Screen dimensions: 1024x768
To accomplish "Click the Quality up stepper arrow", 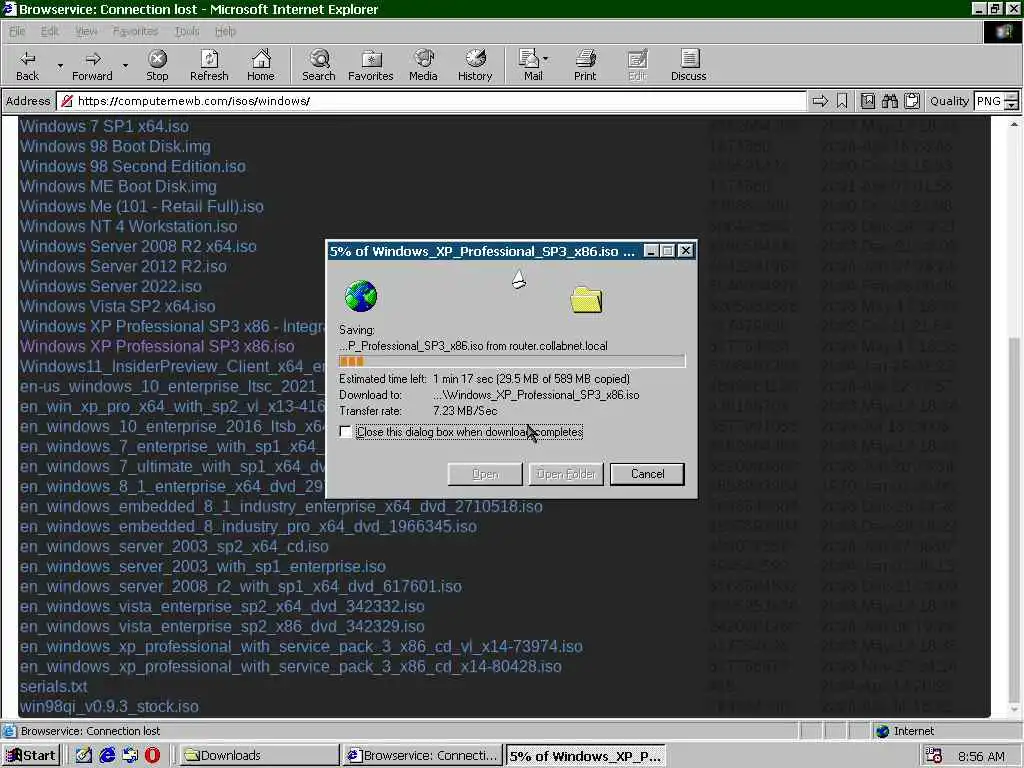I will coord(1012,97).
